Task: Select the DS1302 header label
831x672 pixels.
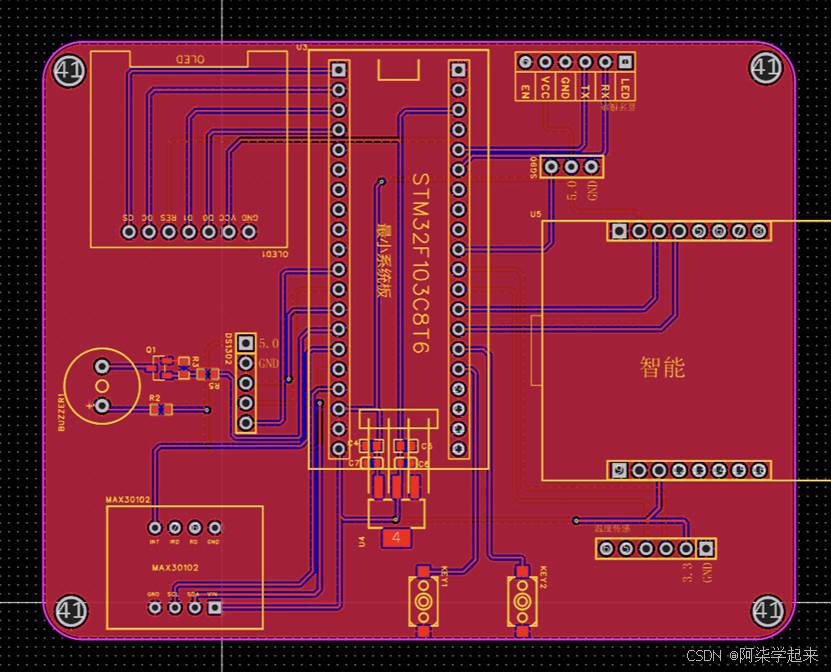Action: 228,348
